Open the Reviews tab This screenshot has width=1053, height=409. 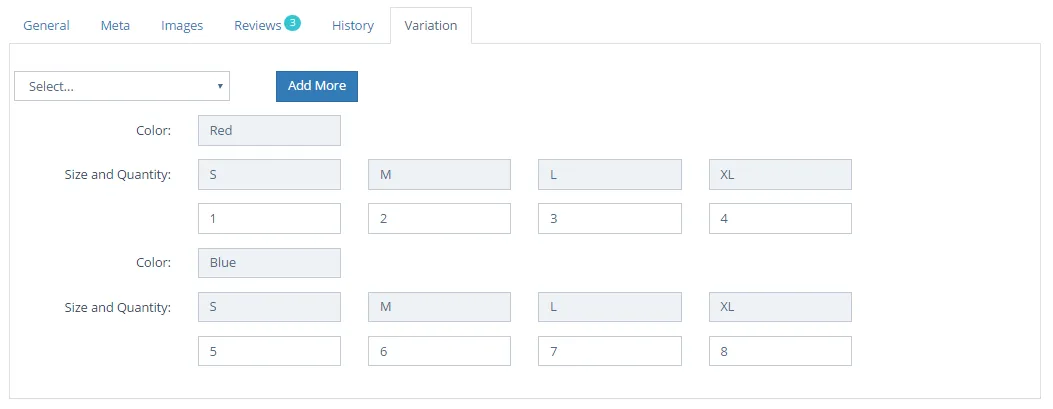pyautogui.click(x=258, y=26)
